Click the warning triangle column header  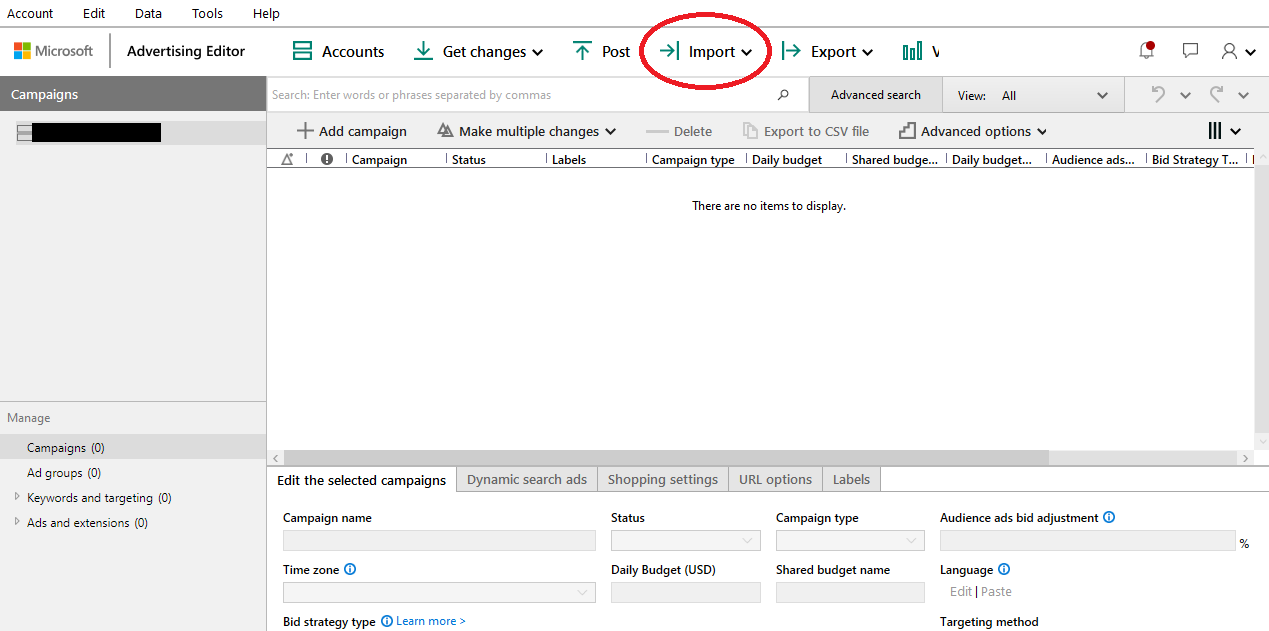[288, 159]
